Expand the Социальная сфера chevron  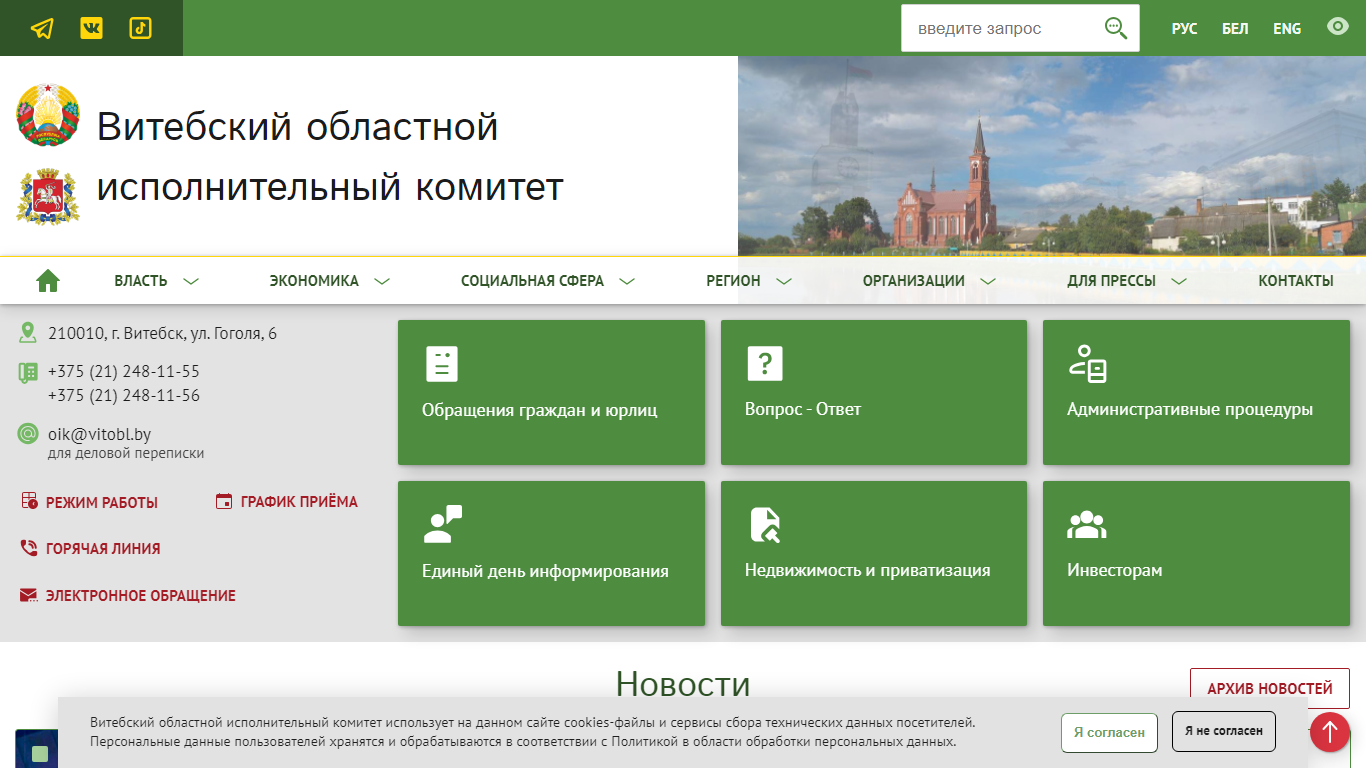pyautogui.click(x=627, y=282)
